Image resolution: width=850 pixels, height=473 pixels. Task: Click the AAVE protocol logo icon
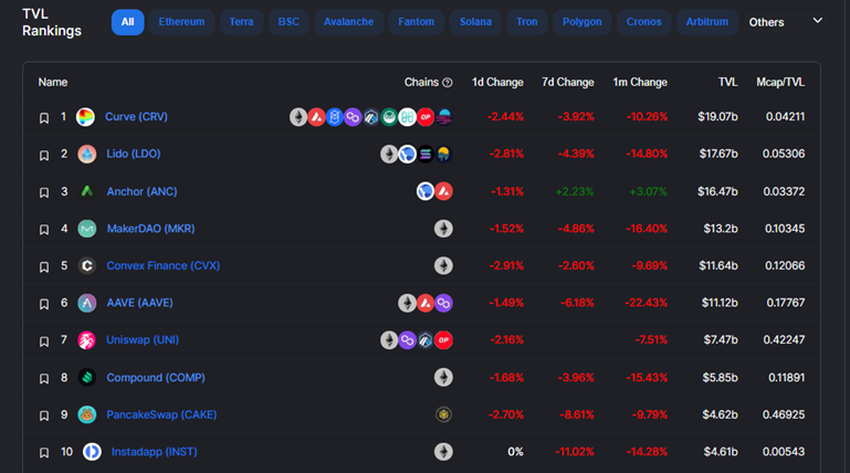click(87, 303)
